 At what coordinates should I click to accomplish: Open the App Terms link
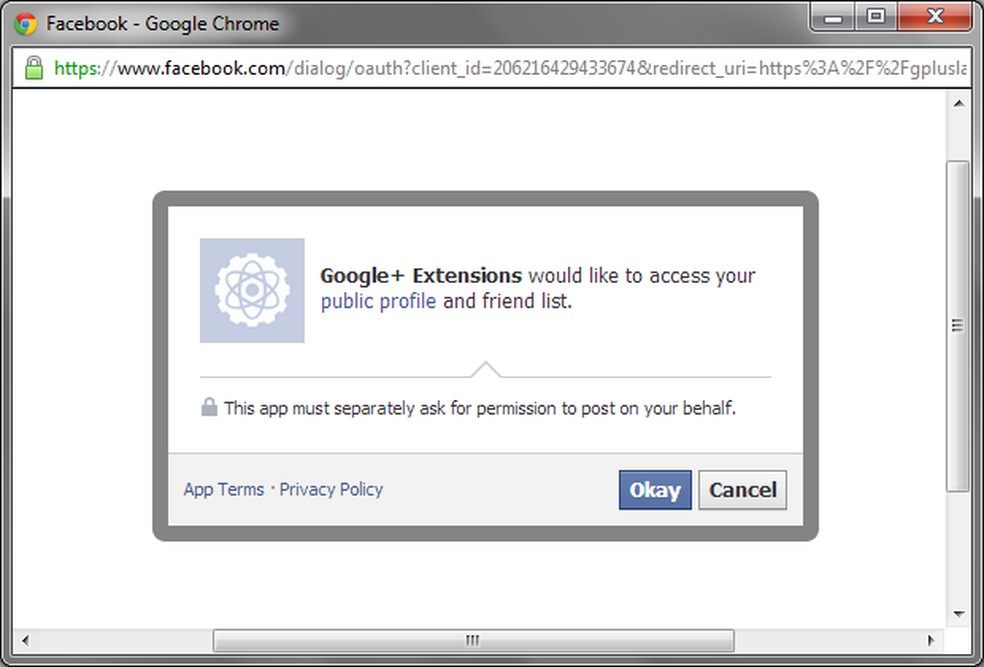224,489
